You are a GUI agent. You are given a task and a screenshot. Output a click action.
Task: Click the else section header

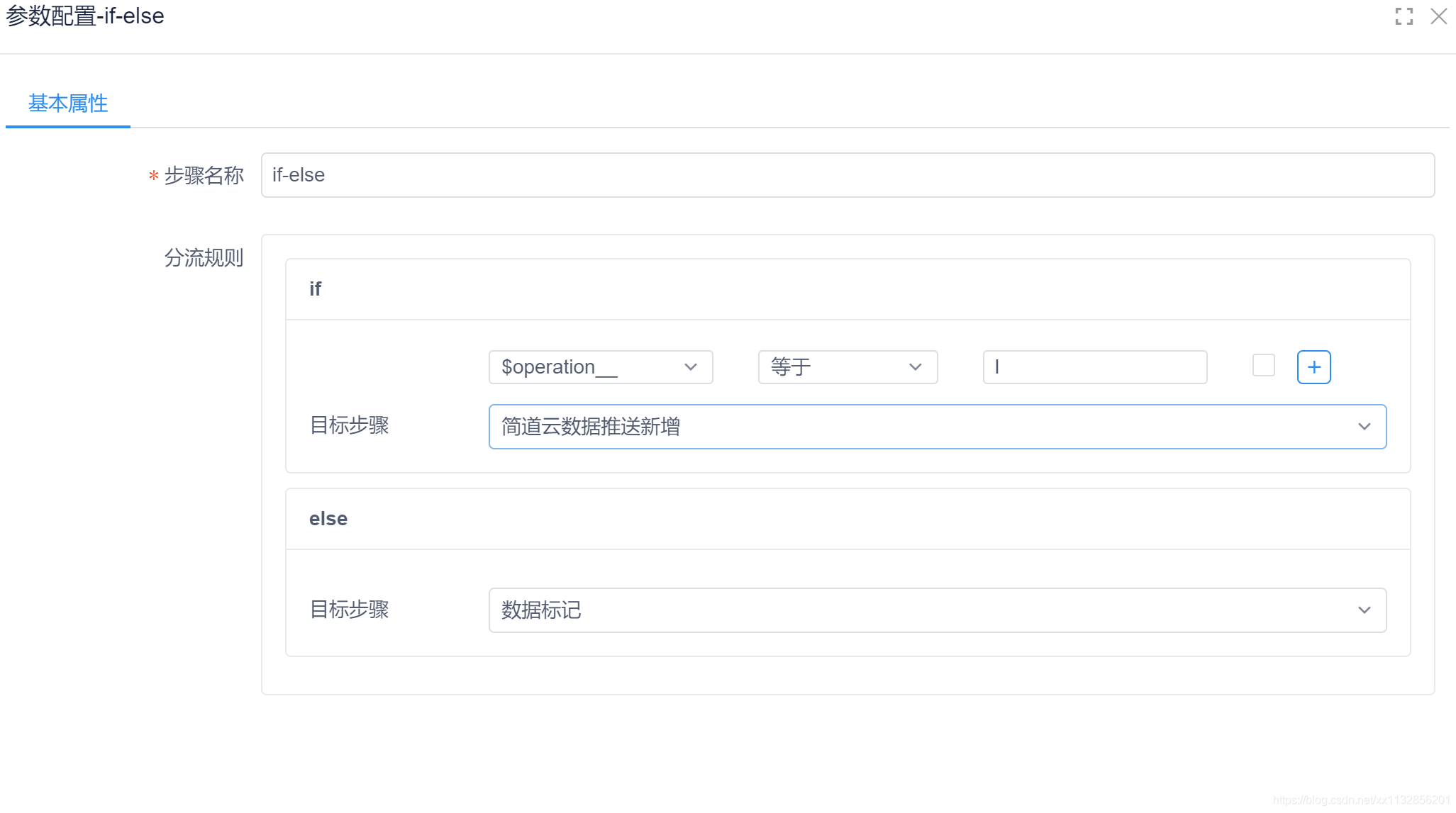[328, 519]
